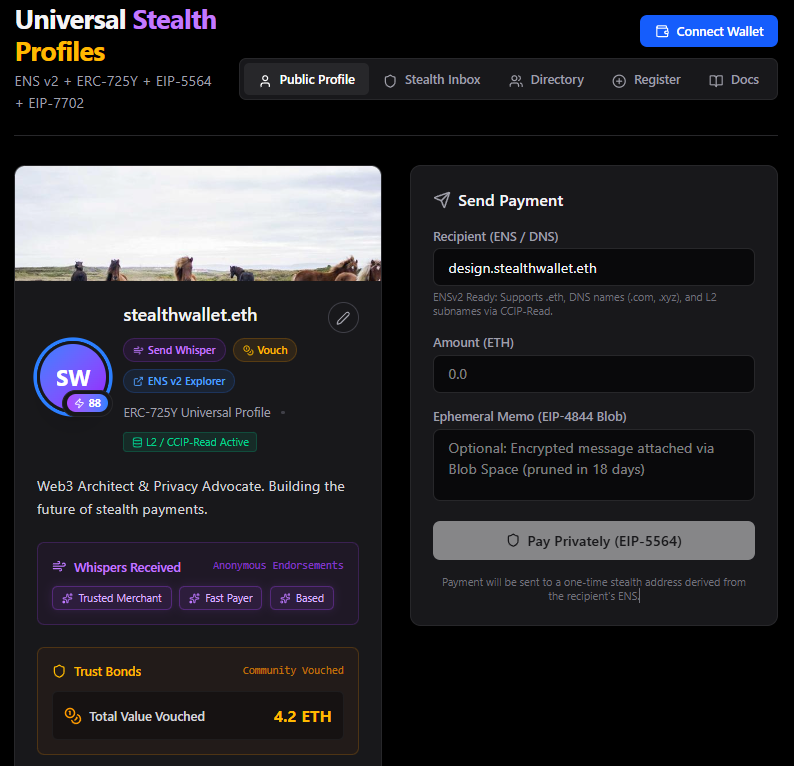The width and height of the screenshot is (794, 766).
Task: Click the Connect Wallet button
Action: point(708,31)
